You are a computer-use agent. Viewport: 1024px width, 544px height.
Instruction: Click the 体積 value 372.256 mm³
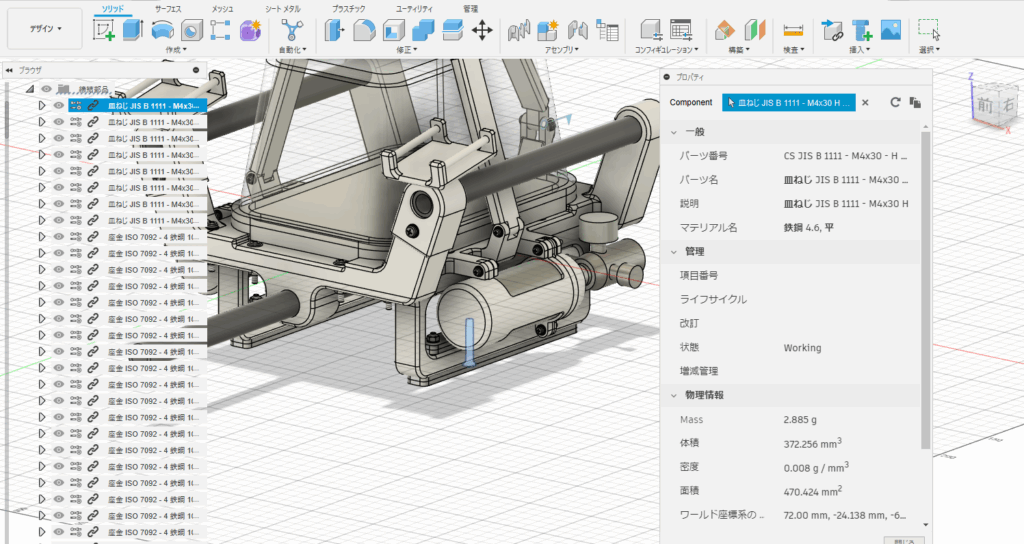812,443
